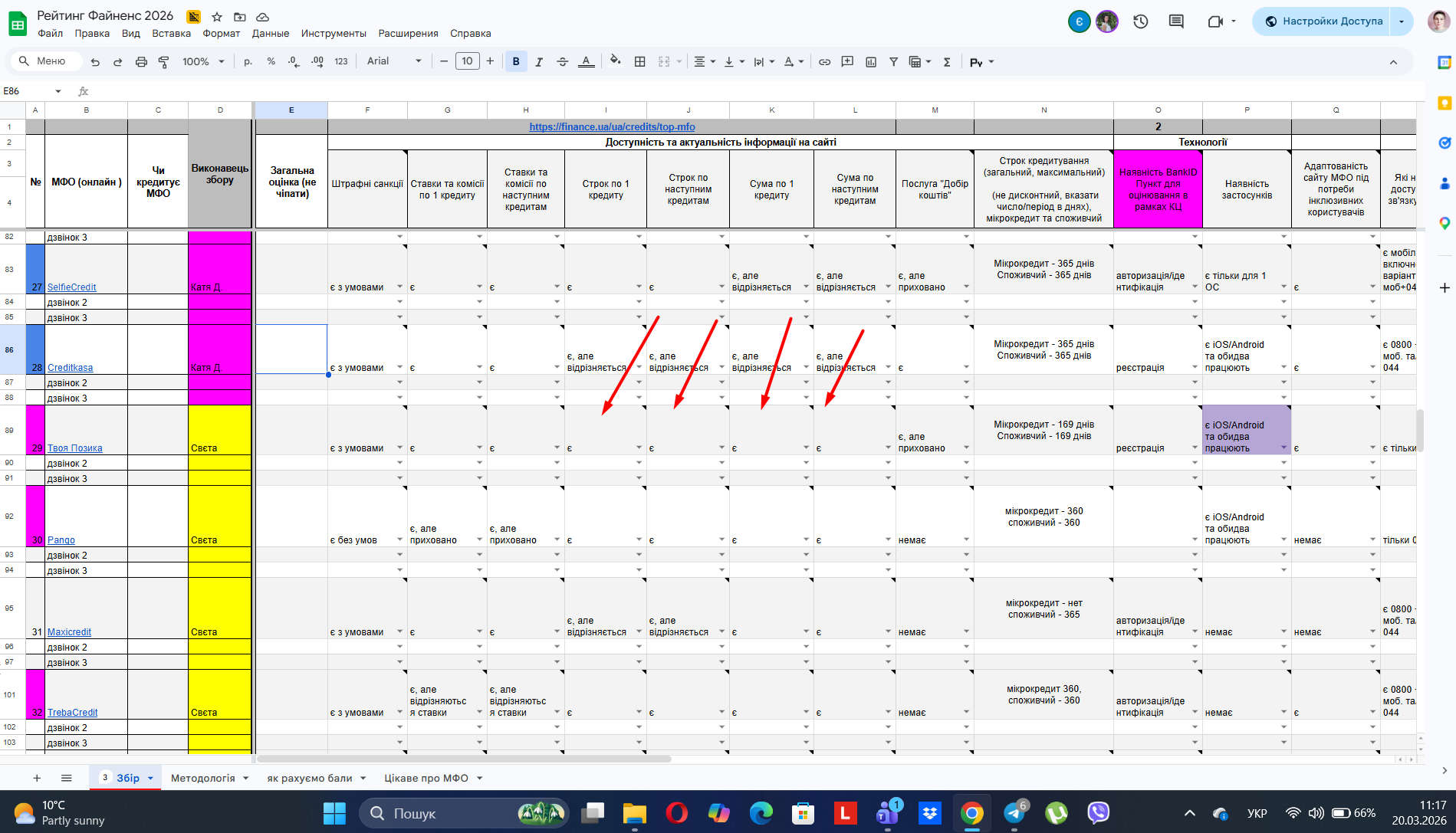Increase font size with plus button
1456x833 pixels.
[490, 61]
